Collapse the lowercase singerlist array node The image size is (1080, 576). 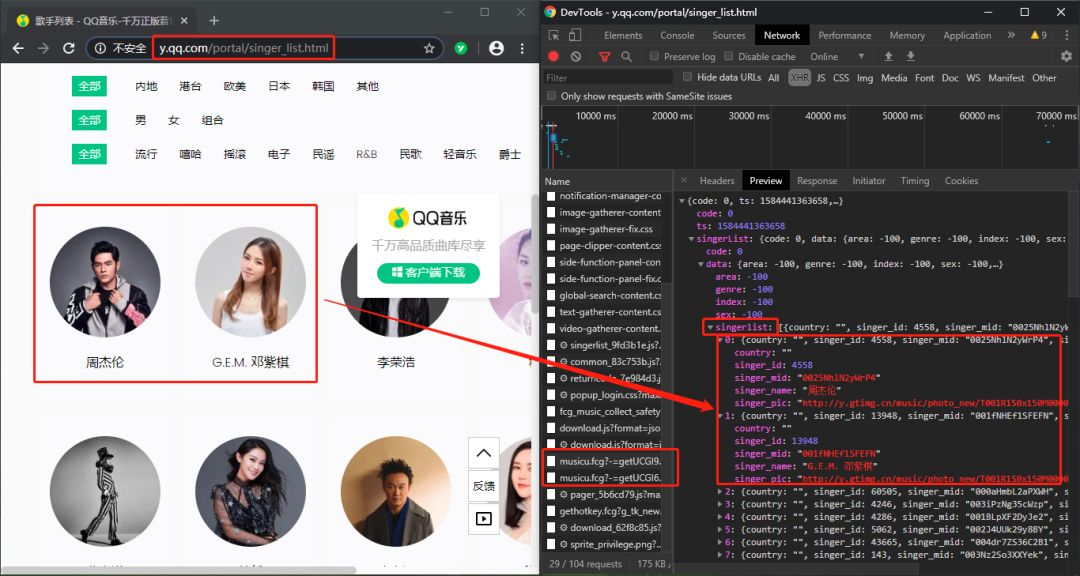point(710,327)
